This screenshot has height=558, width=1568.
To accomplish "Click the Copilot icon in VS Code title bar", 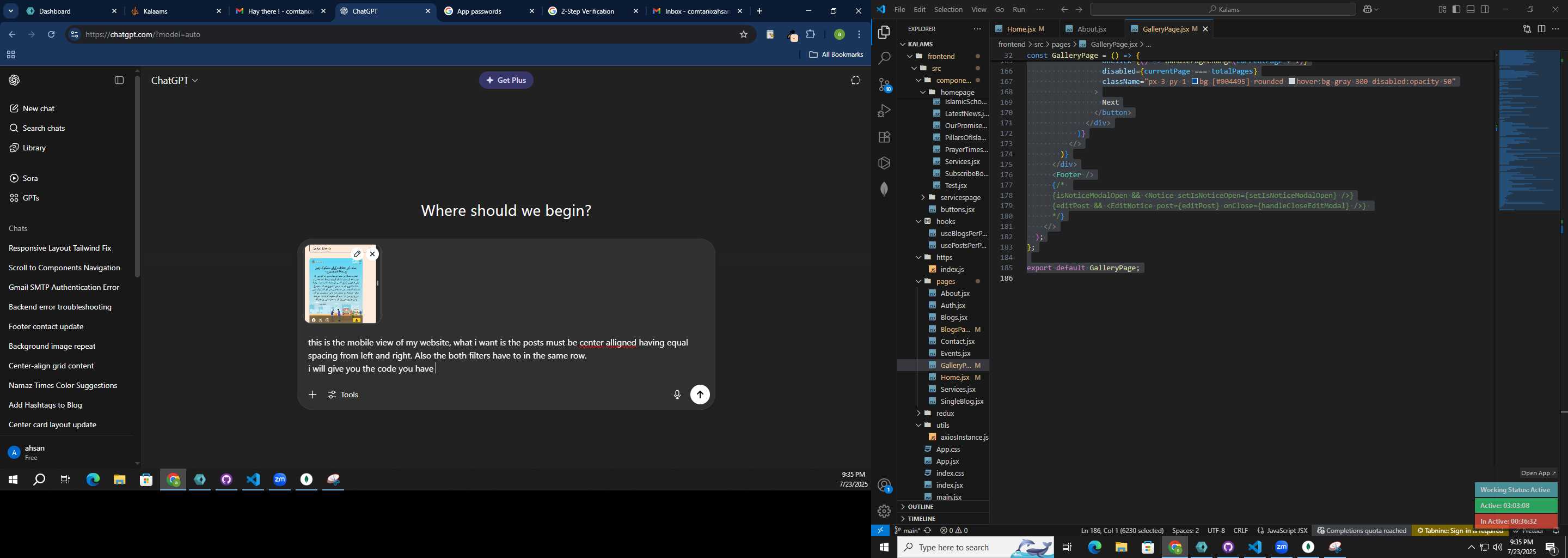I will pos(1367,10).
